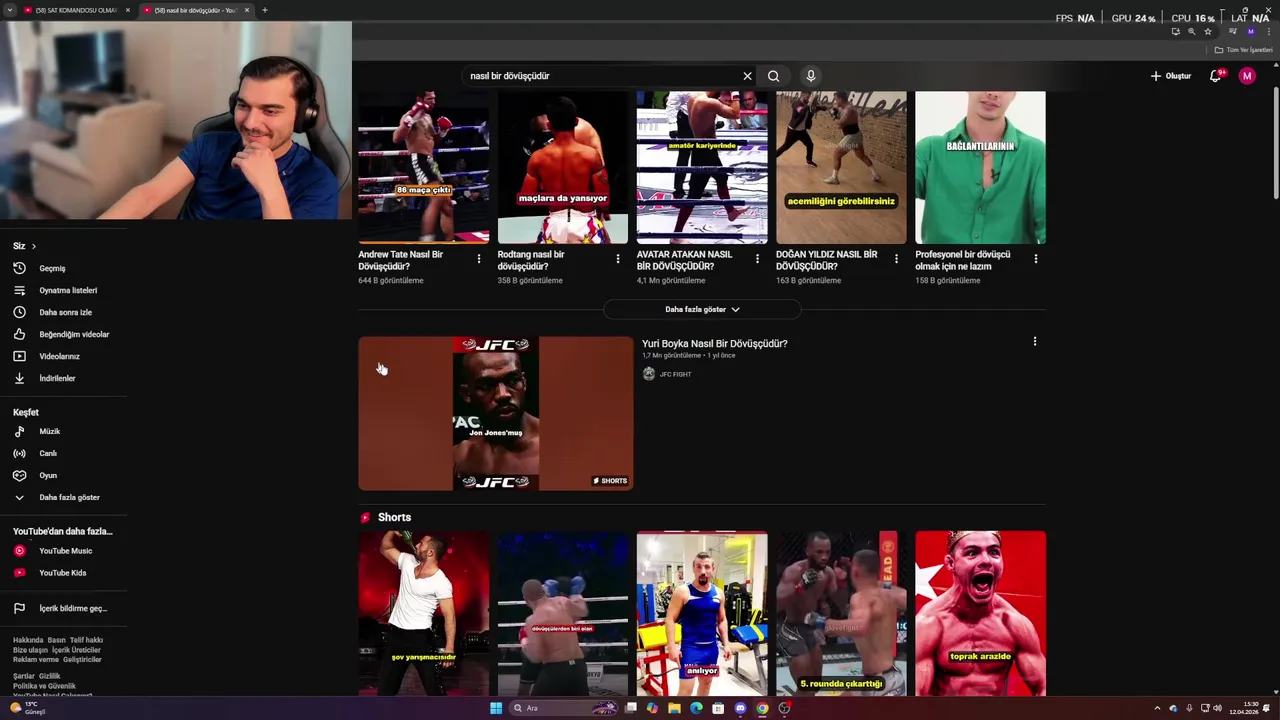Open the Telif hakkı footer link
This screenshot has height=720, width=1280.
click(86, 640)
